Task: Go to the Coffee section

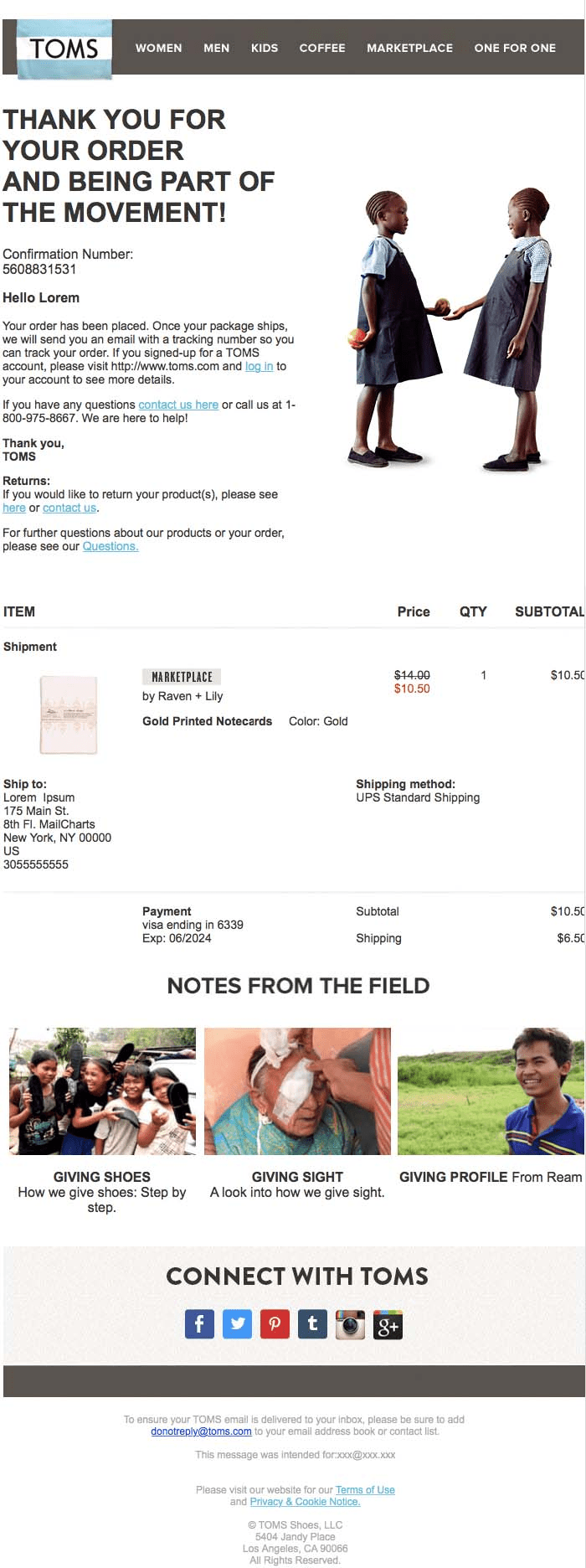Action: tap(322, 48)
